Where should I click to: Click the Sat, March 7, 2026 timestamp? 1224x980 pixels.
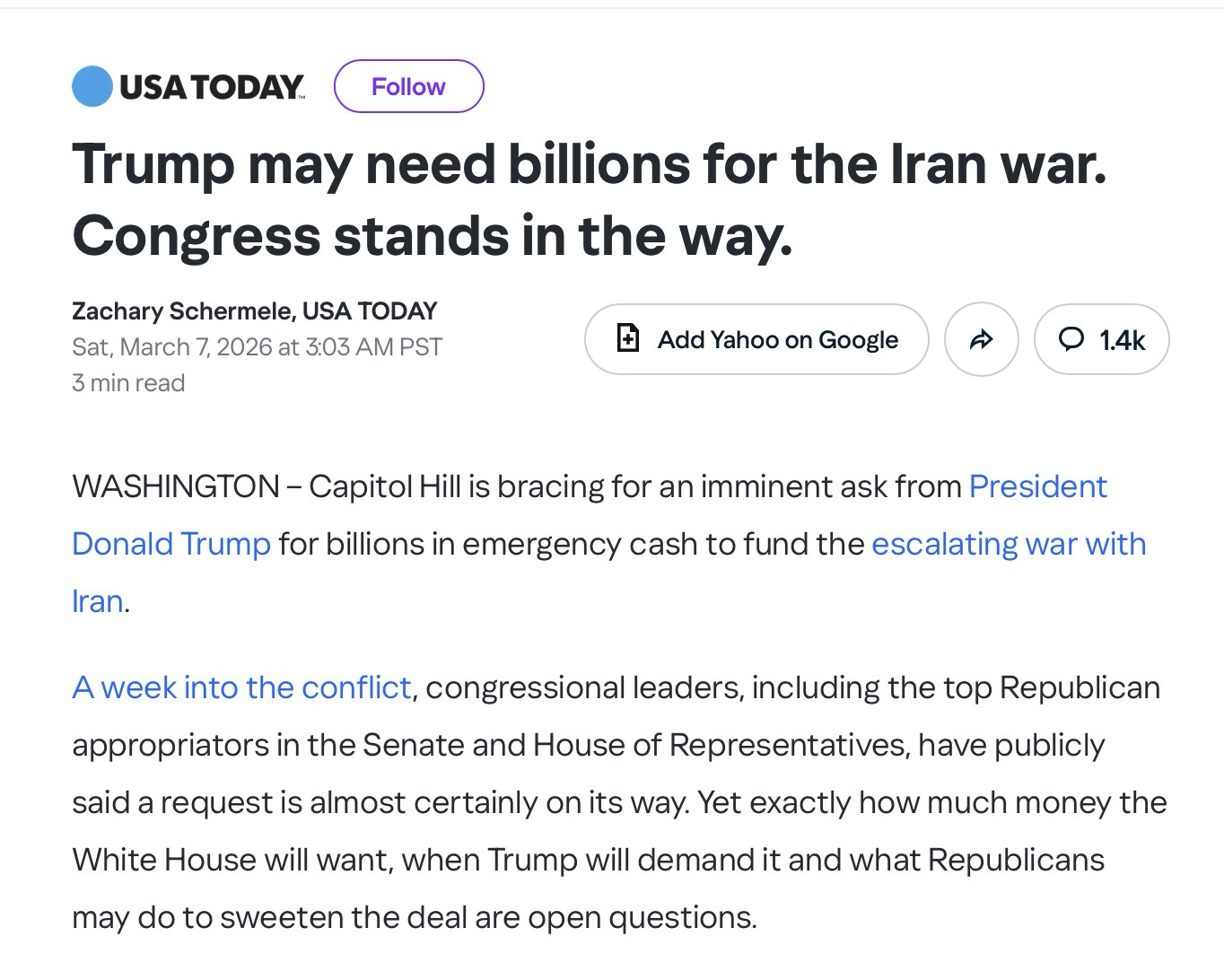pos(257,346)
